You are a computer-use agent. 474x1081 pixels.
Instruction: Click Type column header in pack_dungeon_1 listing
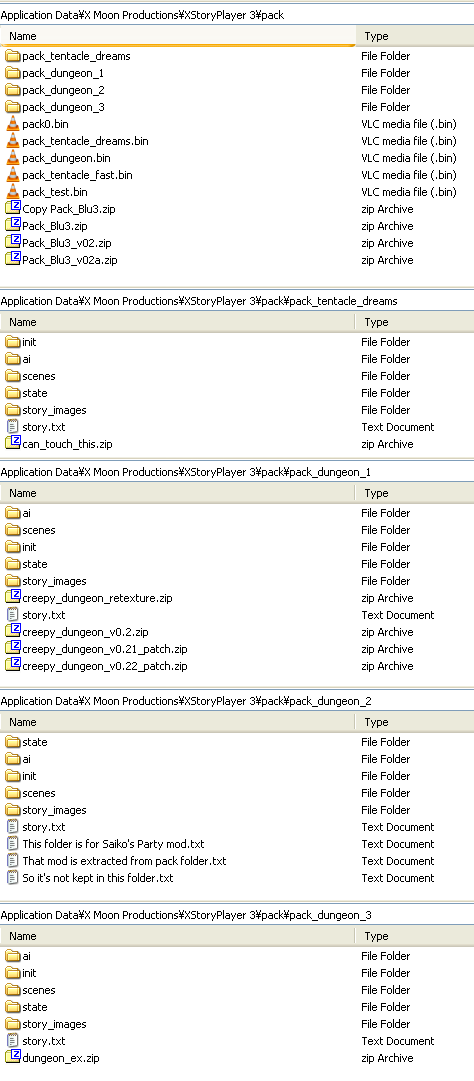(x=415, y=493)
